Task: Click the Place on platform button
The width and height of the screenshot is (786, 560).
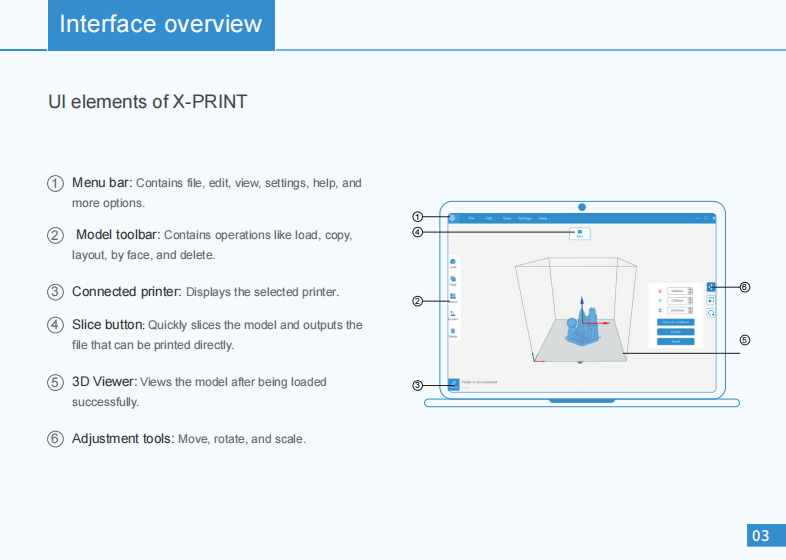Action: 675,322
